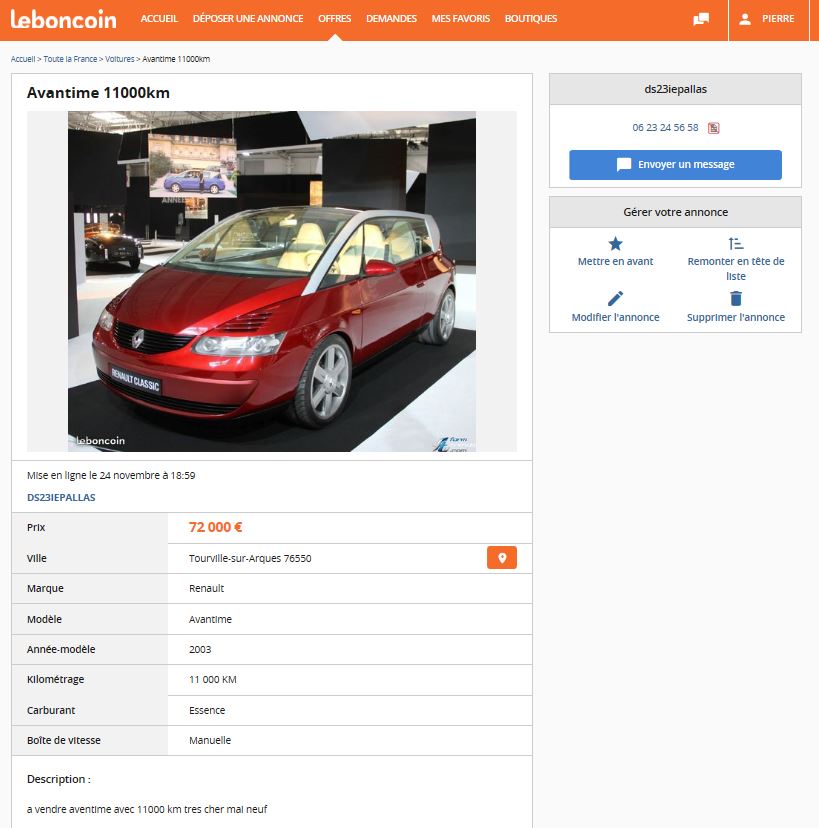The image size is (819, 828).
Task: Open the Accueil menu item
Action: point(159,19)
